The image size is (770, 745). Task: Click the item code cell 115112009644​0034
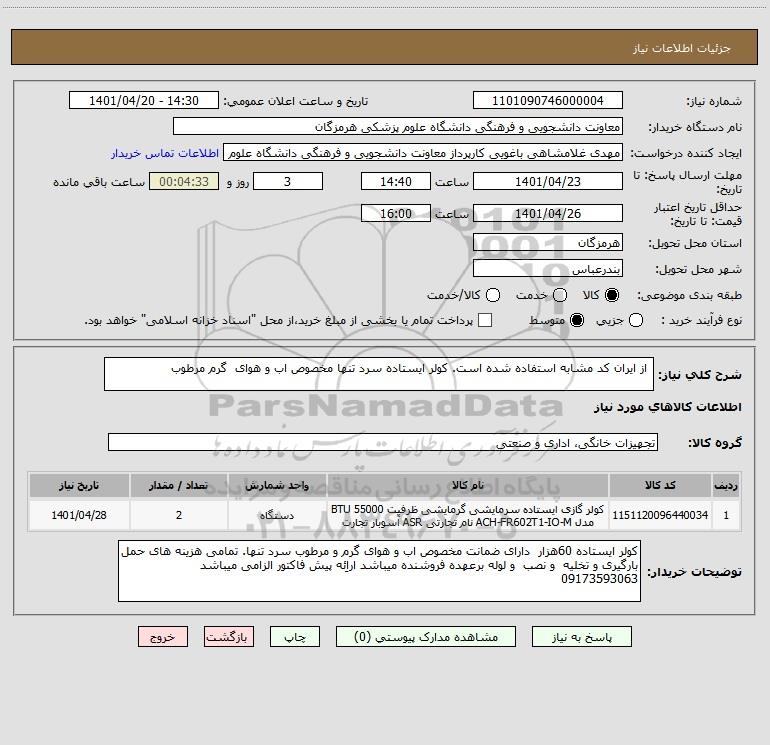pos(660,515)
